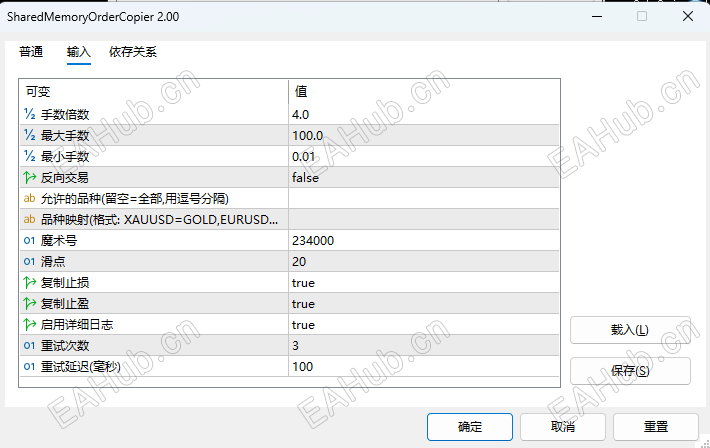Click the bool arrow icon beside 反向交易

tap(29, 178)
